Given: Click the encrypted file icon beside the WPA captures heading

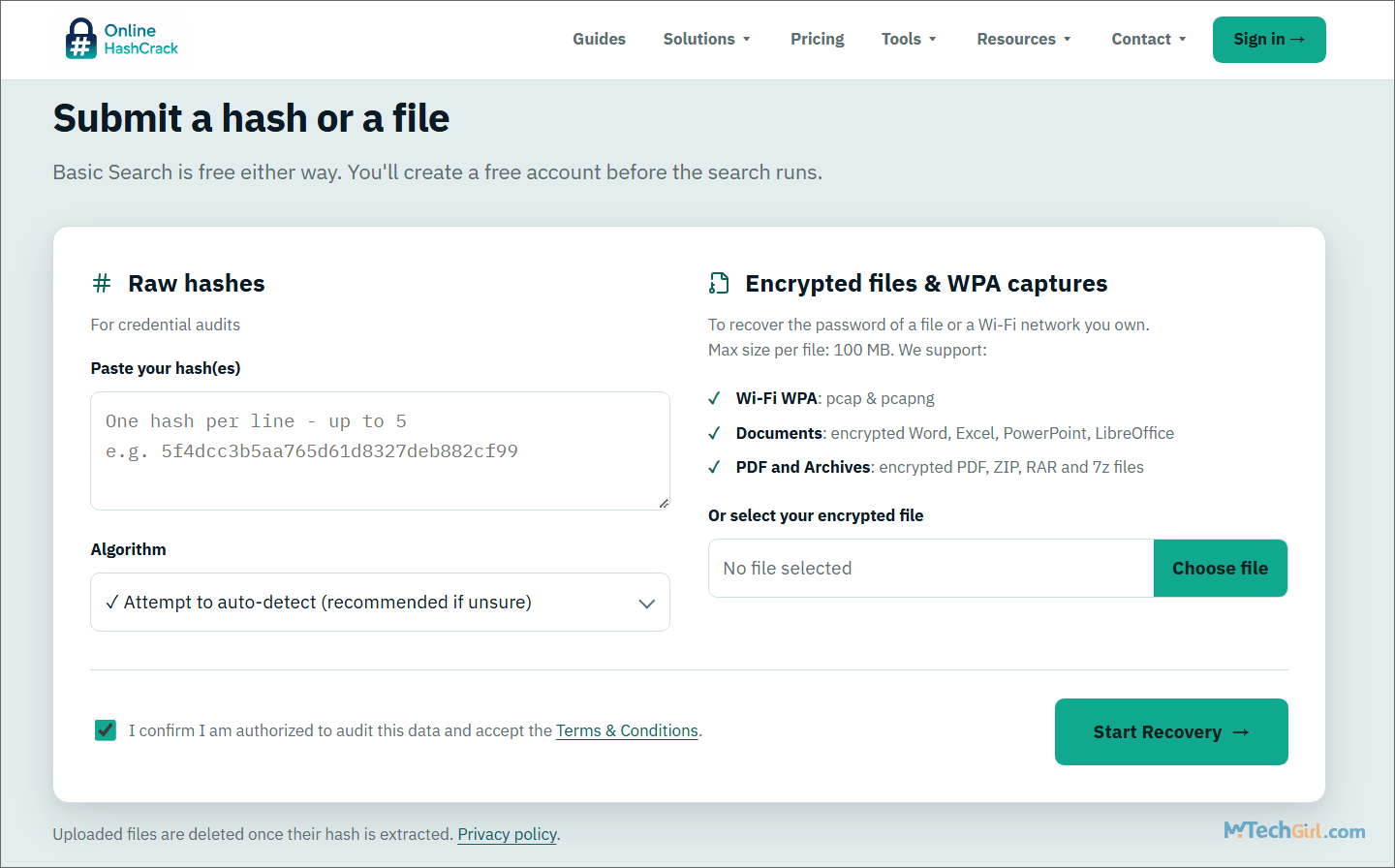Looking at the screenshot, I should click(x=719, y=283).
